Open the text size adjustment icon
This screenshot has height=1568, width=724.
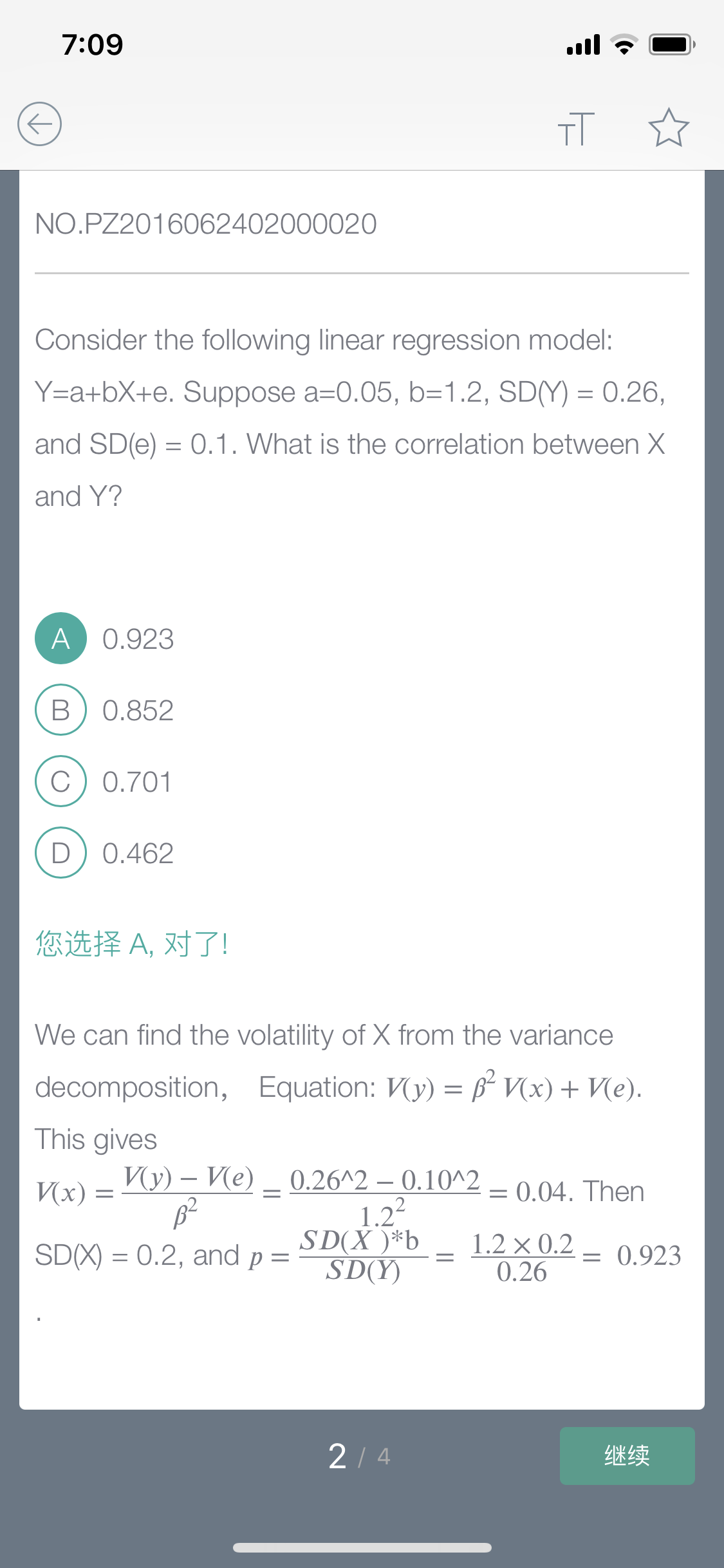576,128
